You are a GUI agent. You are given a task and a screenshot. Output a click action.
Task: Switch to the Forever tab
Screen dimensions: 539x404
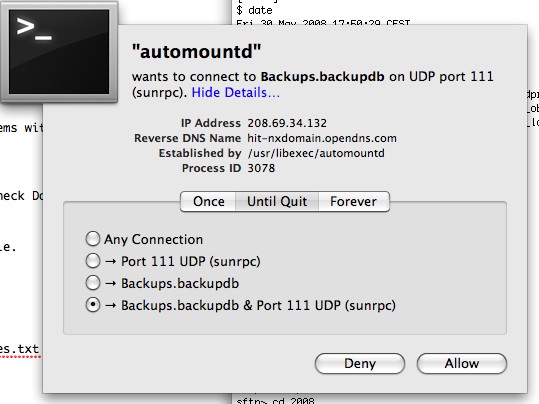[354, 201]
